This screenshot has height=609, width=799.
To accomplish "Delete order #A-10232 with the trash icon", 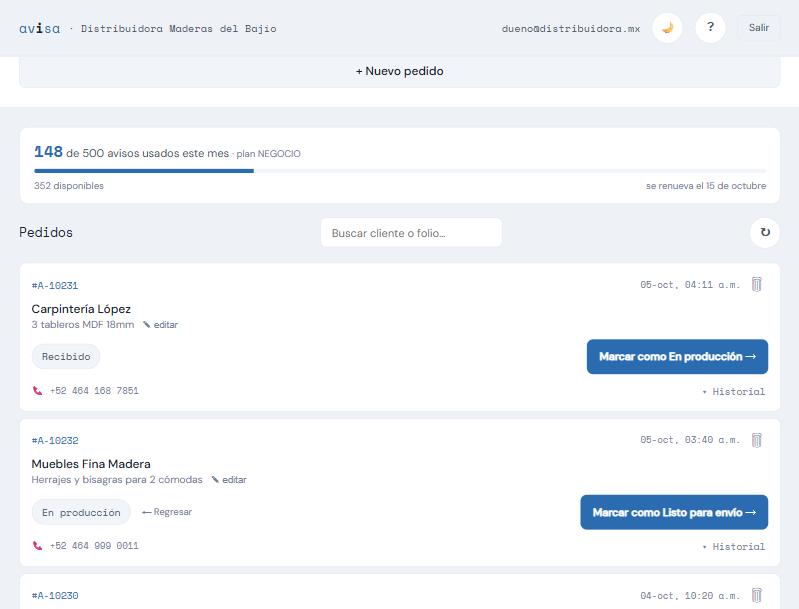I will click(757, 440).
